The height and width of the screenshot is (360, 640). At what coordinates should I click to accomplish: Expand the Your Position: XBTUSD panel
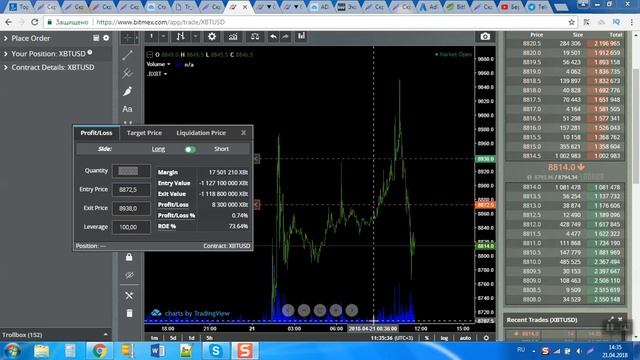(x=48, y=53)
